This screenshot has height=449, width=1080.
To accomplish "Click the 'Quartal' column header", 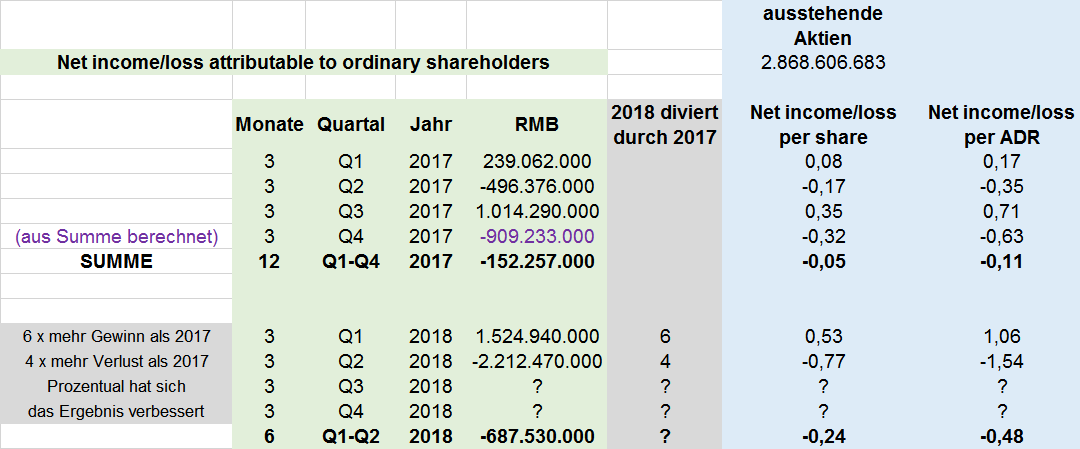I will tap(351, 125).
